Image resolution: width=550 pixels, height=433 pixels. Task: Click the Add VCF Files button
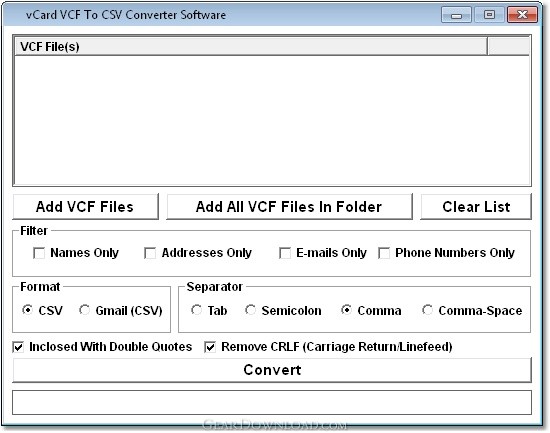tap(85, 207)
